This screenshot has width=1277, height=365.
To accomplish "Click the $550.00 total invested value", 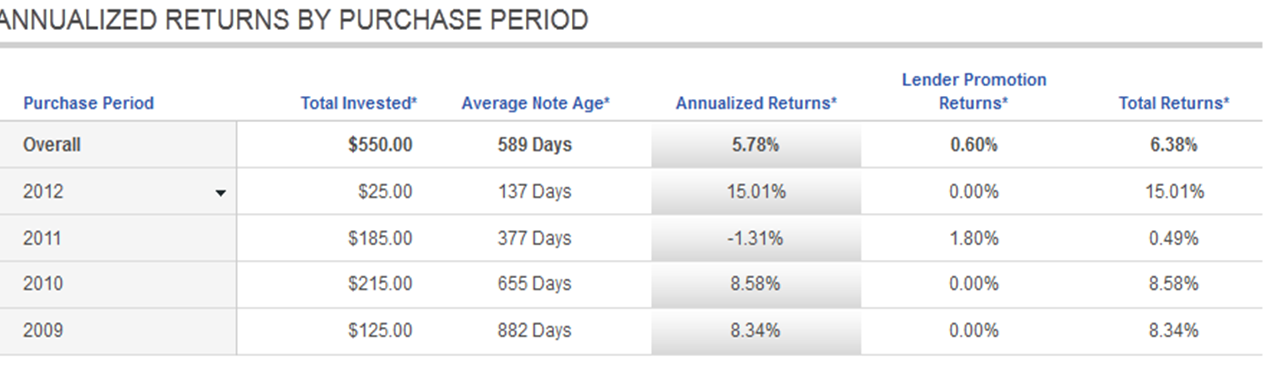I will [x=380, y=145].
